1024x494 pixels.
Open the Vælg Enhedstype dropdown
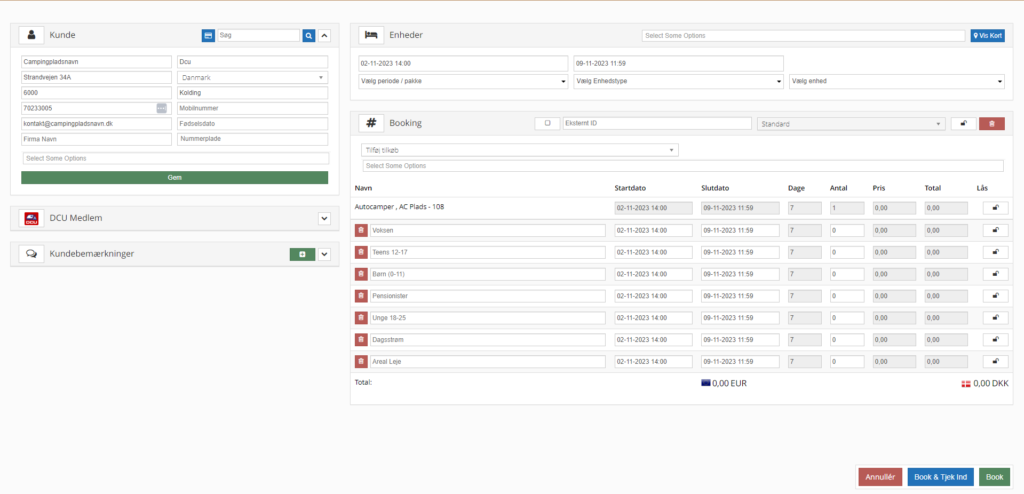click(677, 82)
